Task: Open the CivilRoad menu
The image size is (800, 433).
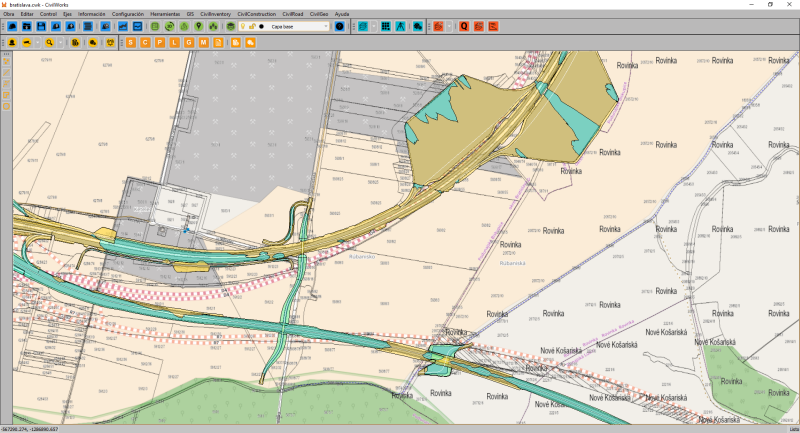Action: point(293,15)
